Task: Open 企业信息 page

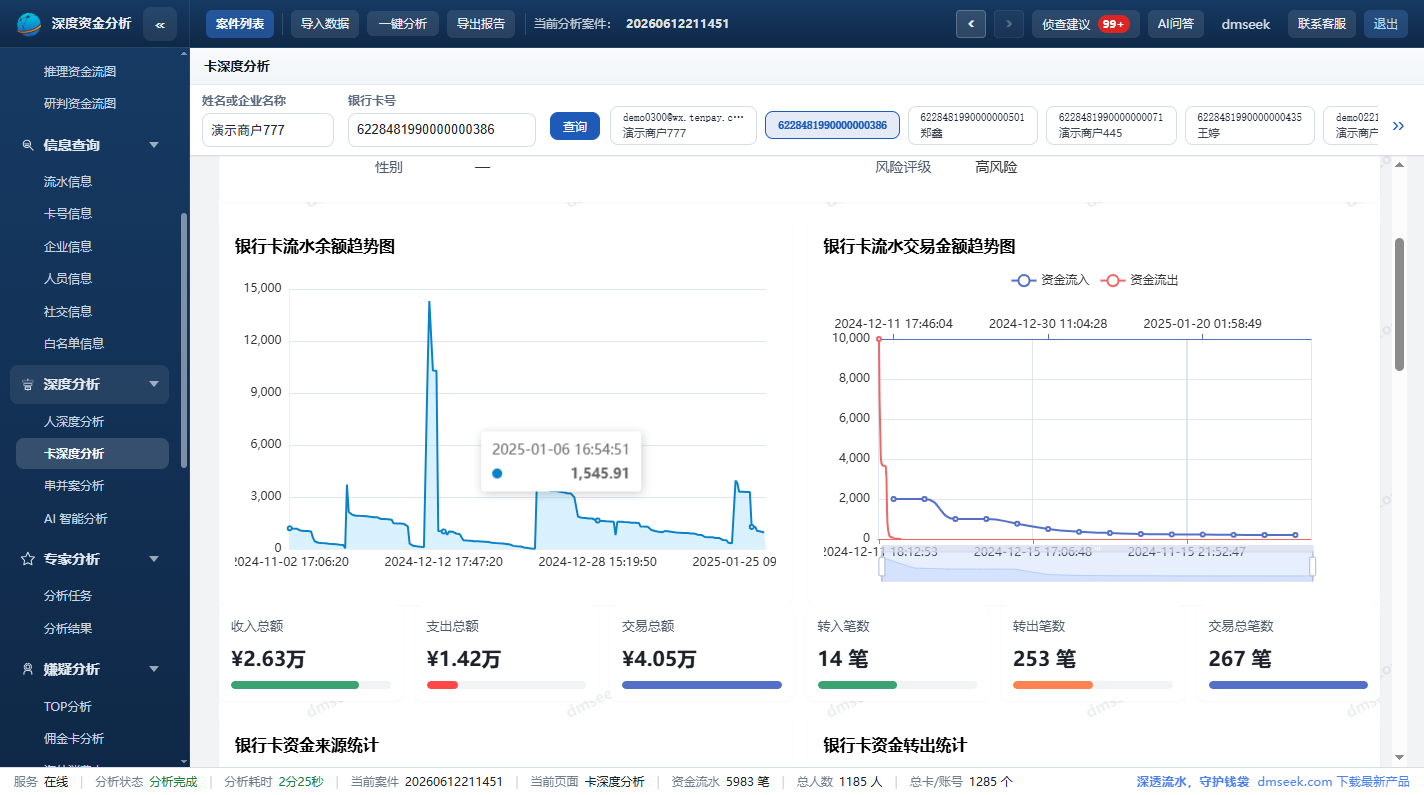Action: [68, 247]
